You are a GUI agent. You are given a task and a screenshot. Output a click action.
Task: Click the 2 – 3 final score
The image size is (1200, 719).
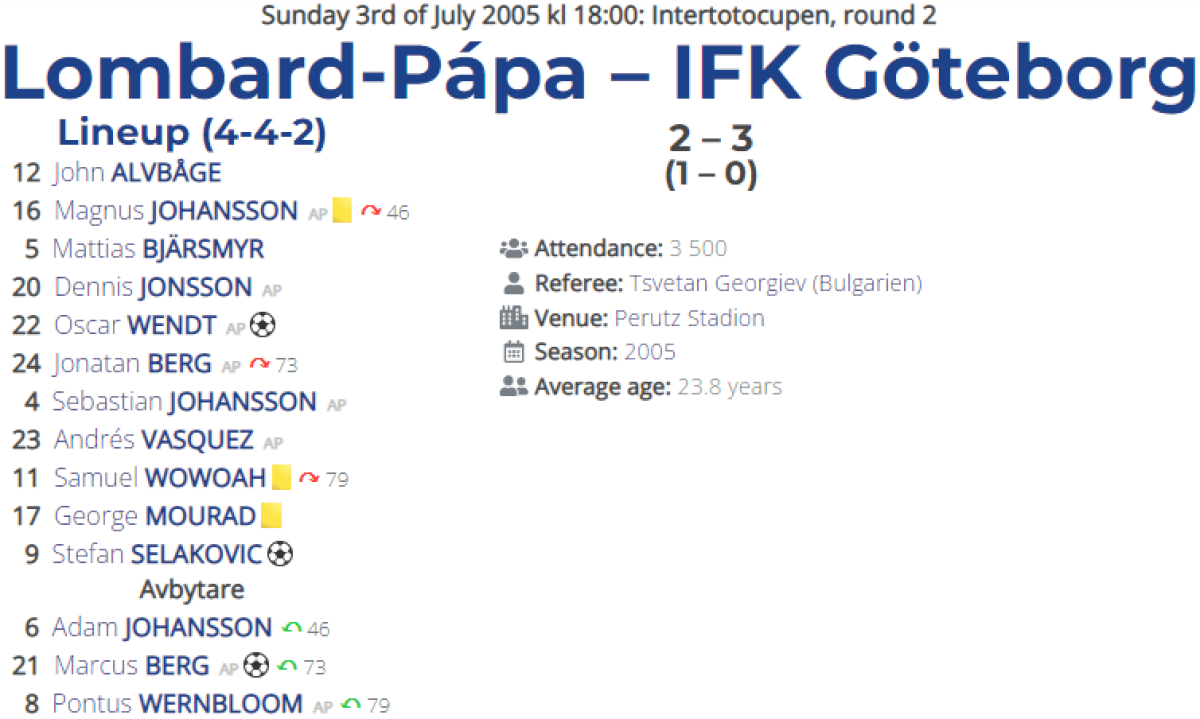[710, 138]
